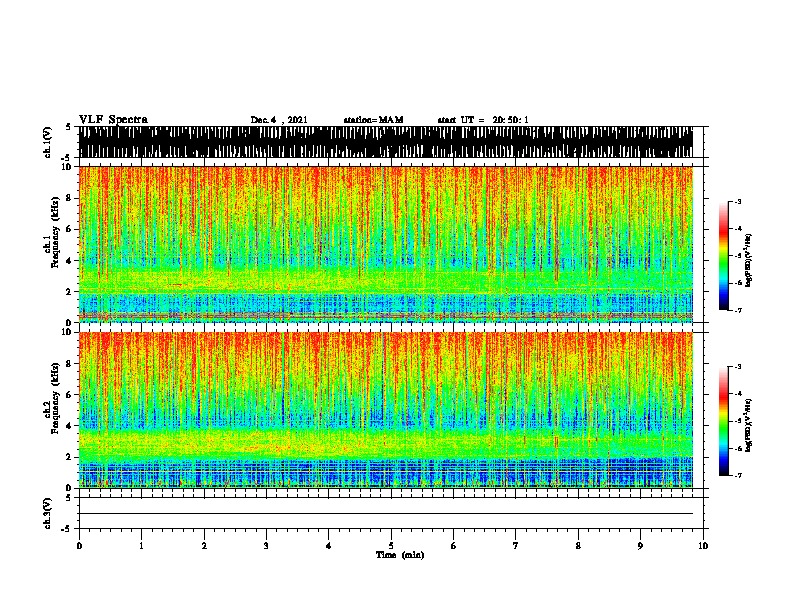Screen dimensions: 792x612
Task: Click time axis tick label "9"
Action: point(640,546)
